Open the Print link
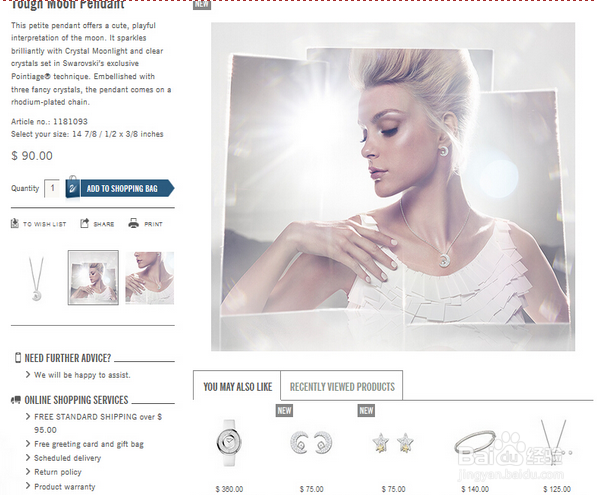The height and width of the screenshot is (495, 597). point(153,224)
